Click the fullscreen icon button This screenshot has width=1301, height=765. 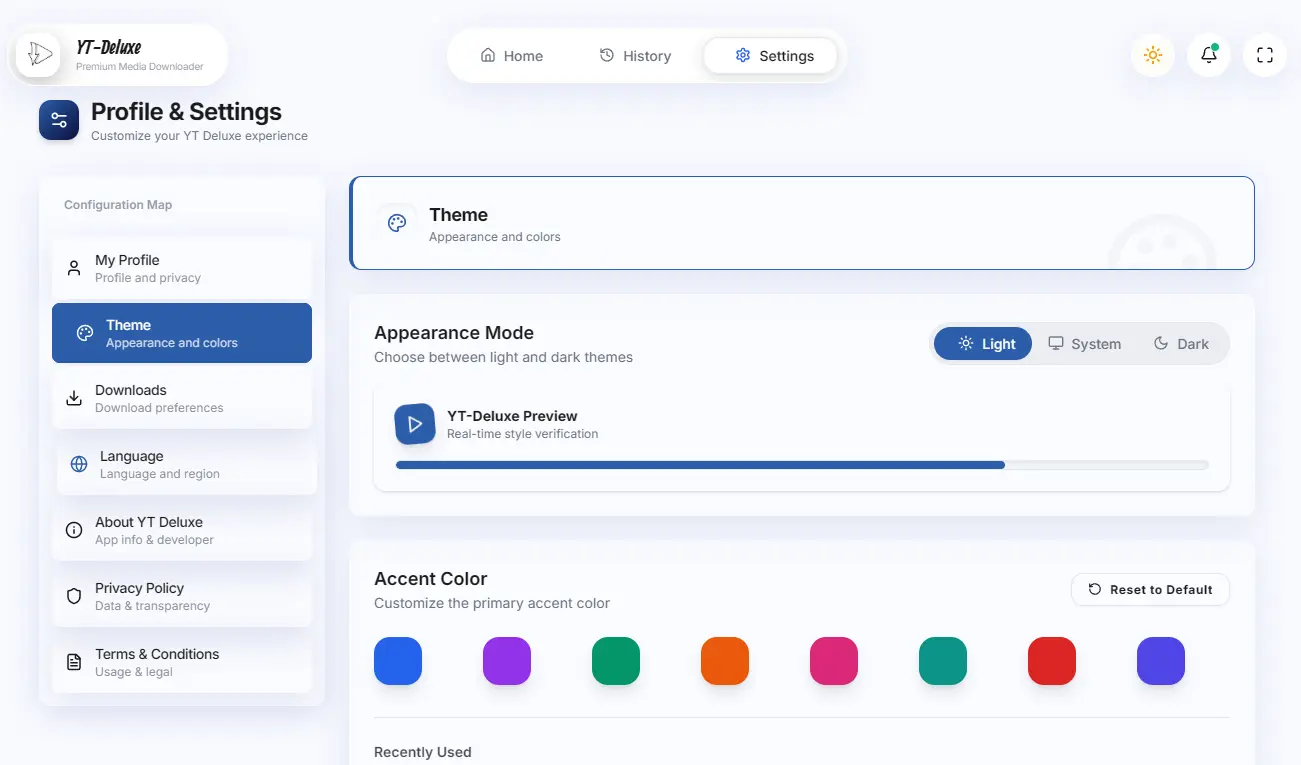[1265, 55]
